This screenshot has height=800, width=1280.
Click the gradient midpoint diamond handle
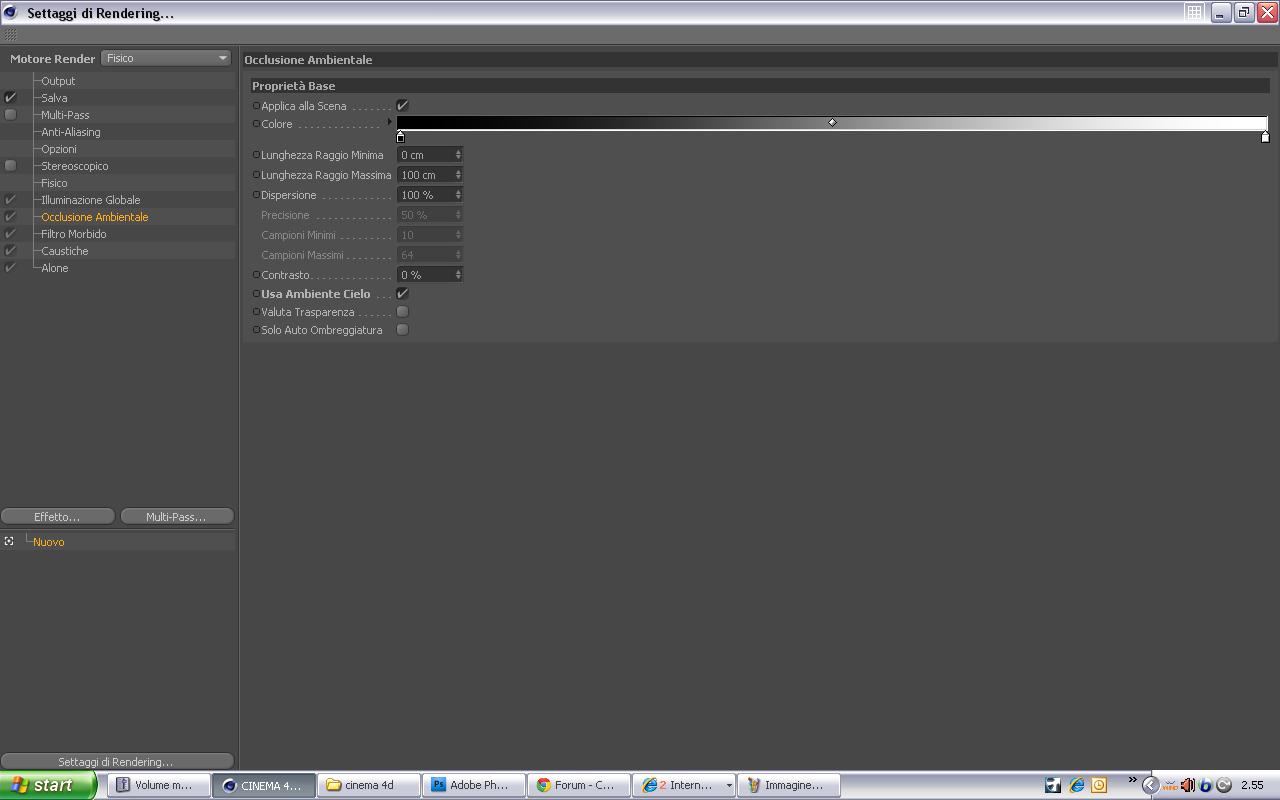pos(832,122)
